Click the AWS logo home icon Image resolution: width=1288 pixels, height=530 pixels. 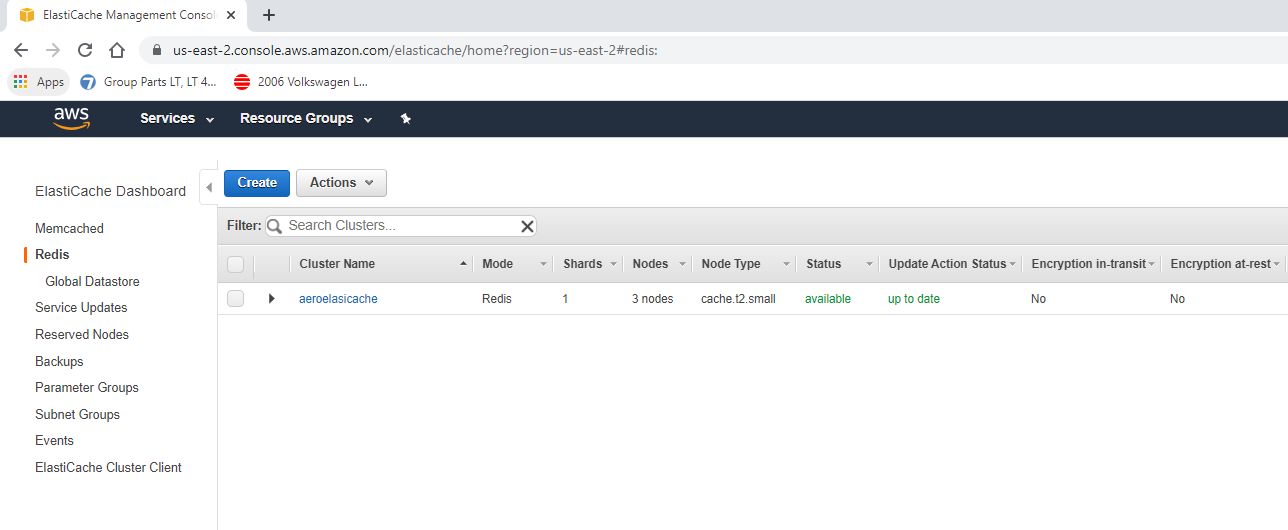[x=72, y=118]
